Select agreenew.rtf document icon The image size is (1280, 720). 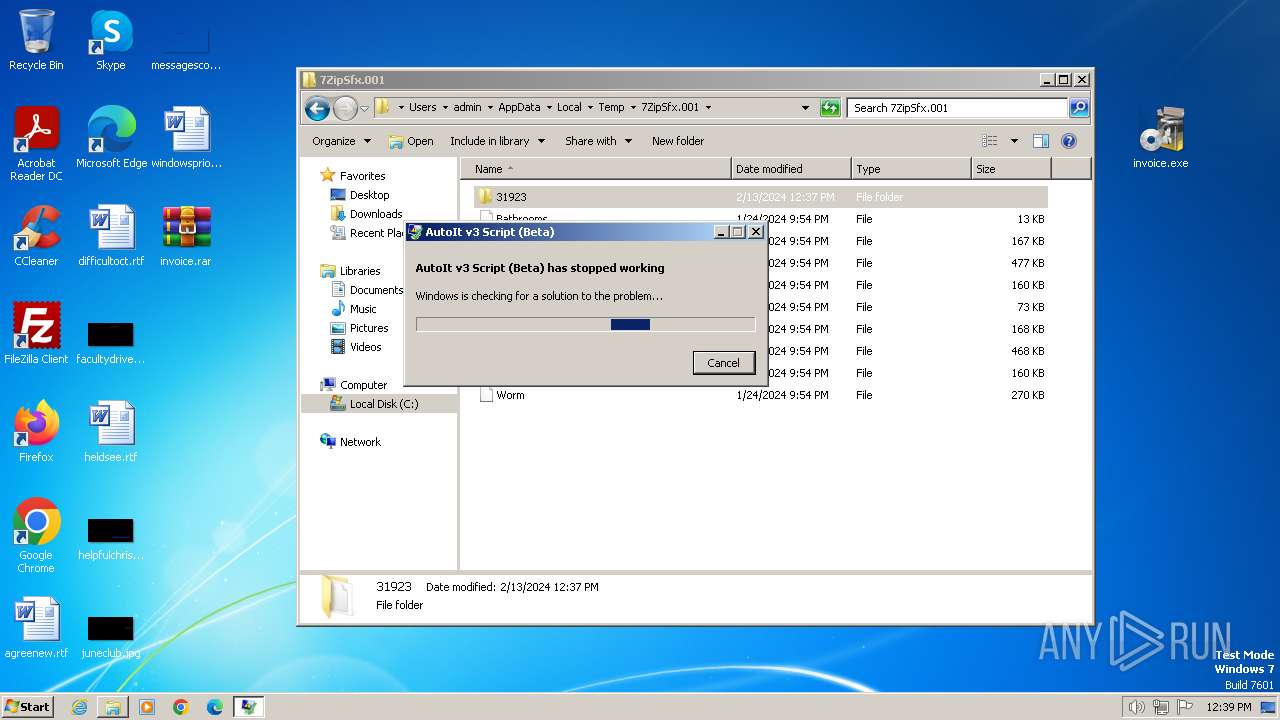pyautogui.click(x=36, y=628)
